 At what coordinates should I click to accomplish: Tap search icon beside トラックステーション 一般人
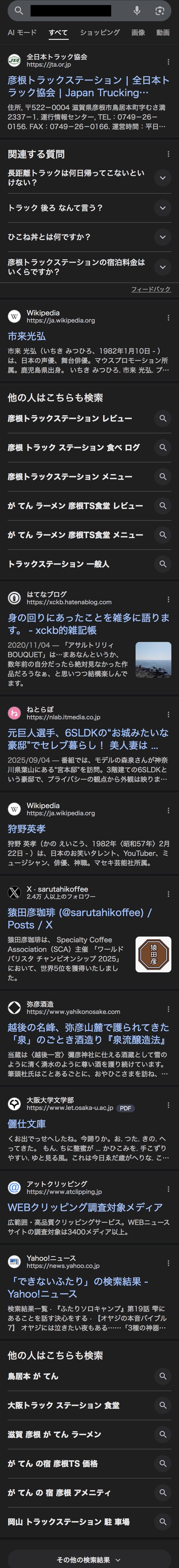[163, 564]
